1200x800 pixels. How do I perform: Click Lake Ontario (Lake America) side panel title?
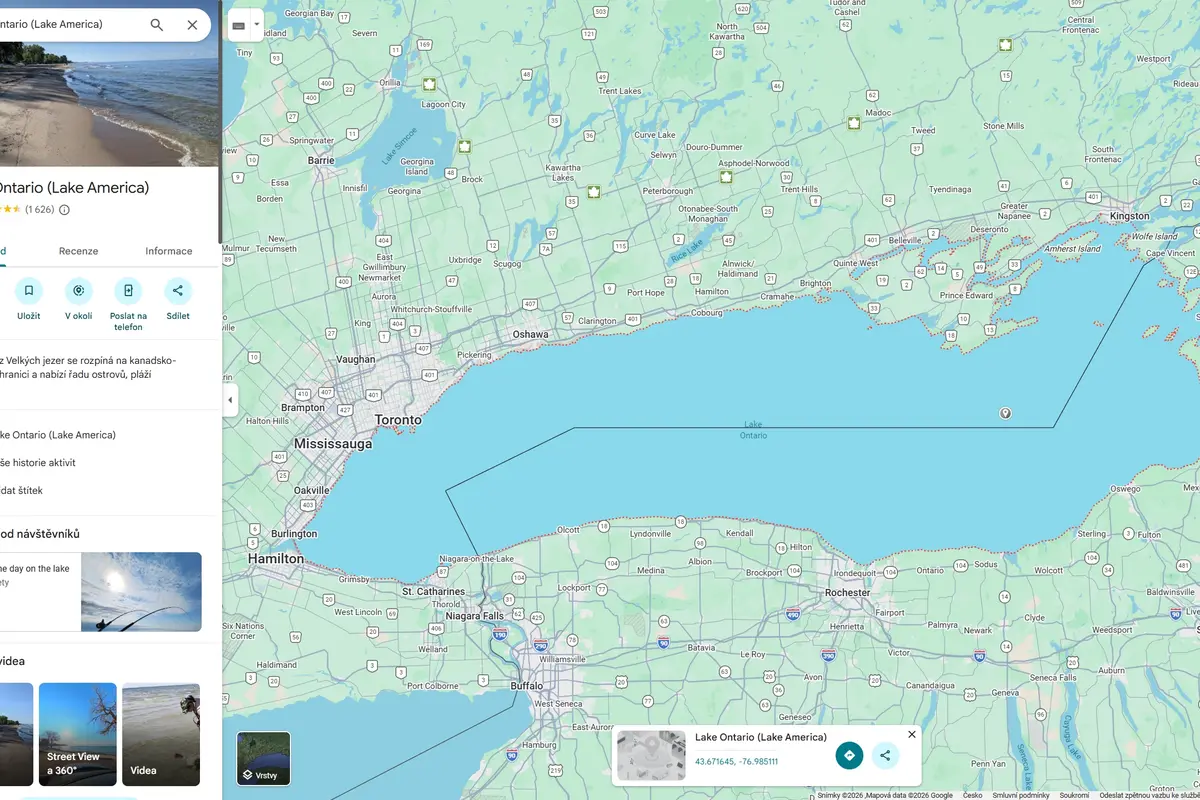pos(74,187)
